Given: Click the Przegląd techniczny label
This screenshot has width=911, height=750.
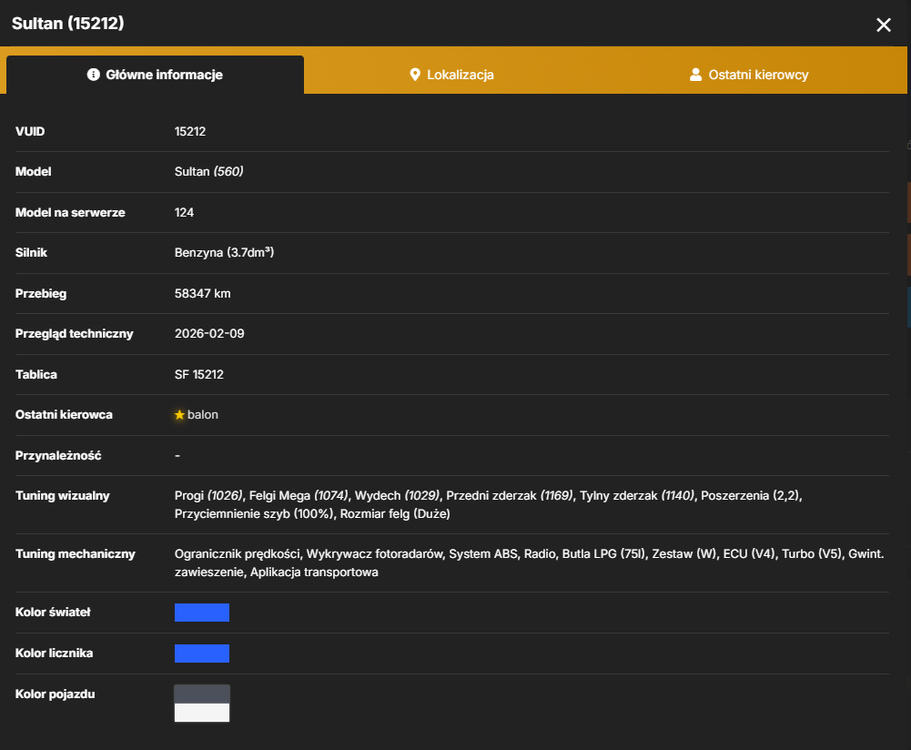Looking at the screenshot, I should pyautogui.click(x=74, y=333).
